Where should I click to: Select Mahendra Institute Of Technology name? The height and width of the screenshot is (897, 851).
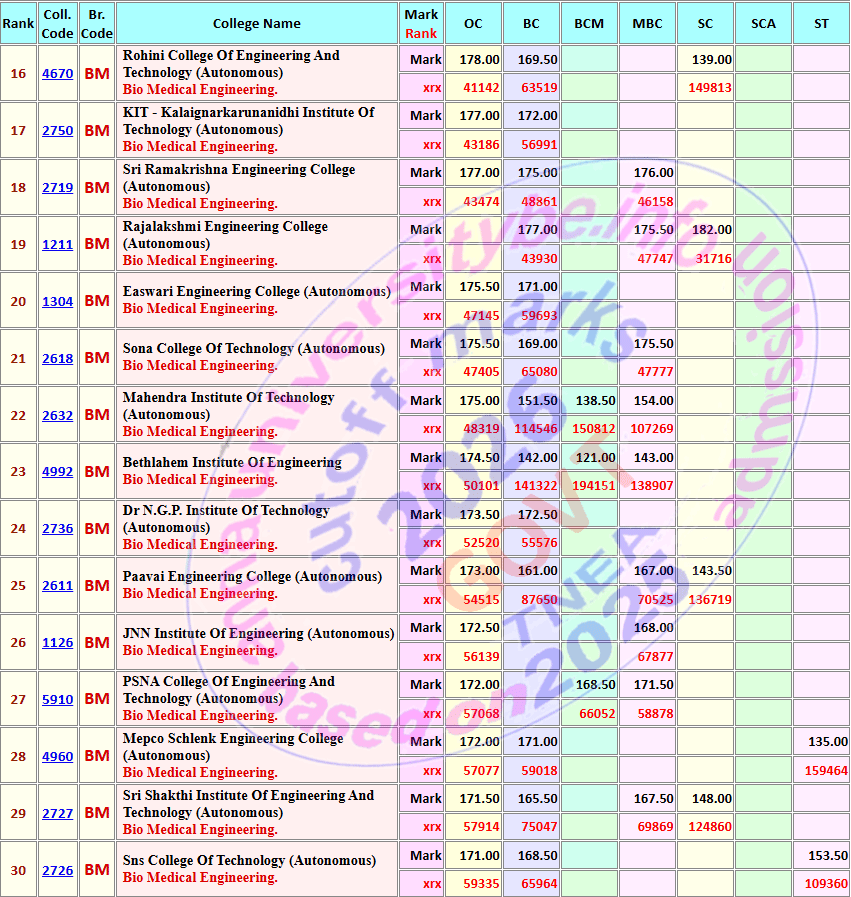coord(229,406)
